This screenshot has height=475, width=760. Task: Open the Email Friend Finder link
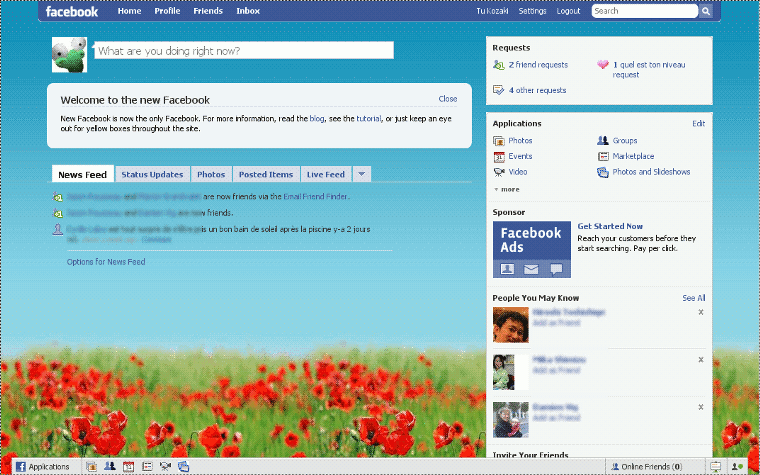click(x=315, y=196)
